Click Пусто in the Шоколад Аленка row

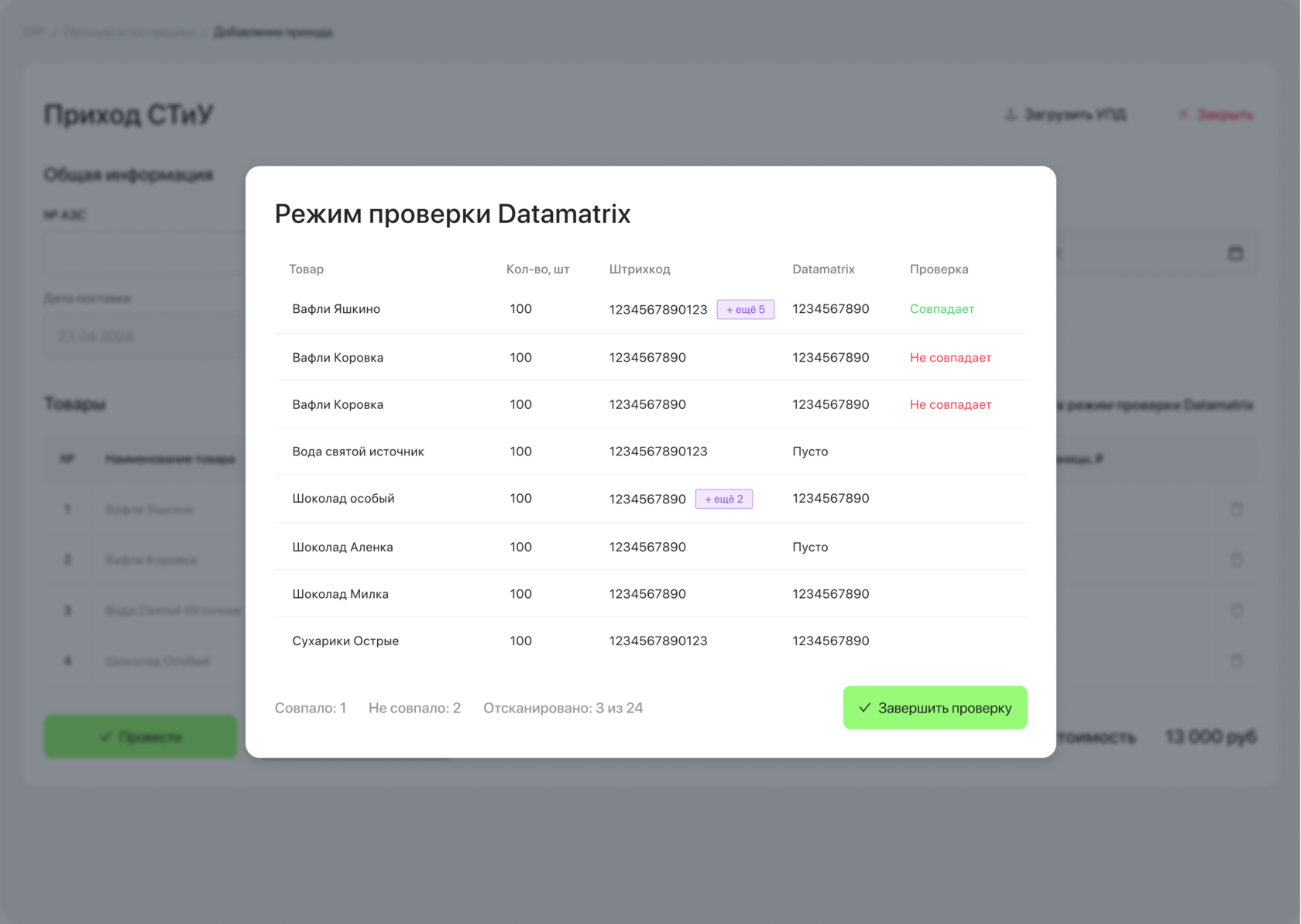point(810,547)
